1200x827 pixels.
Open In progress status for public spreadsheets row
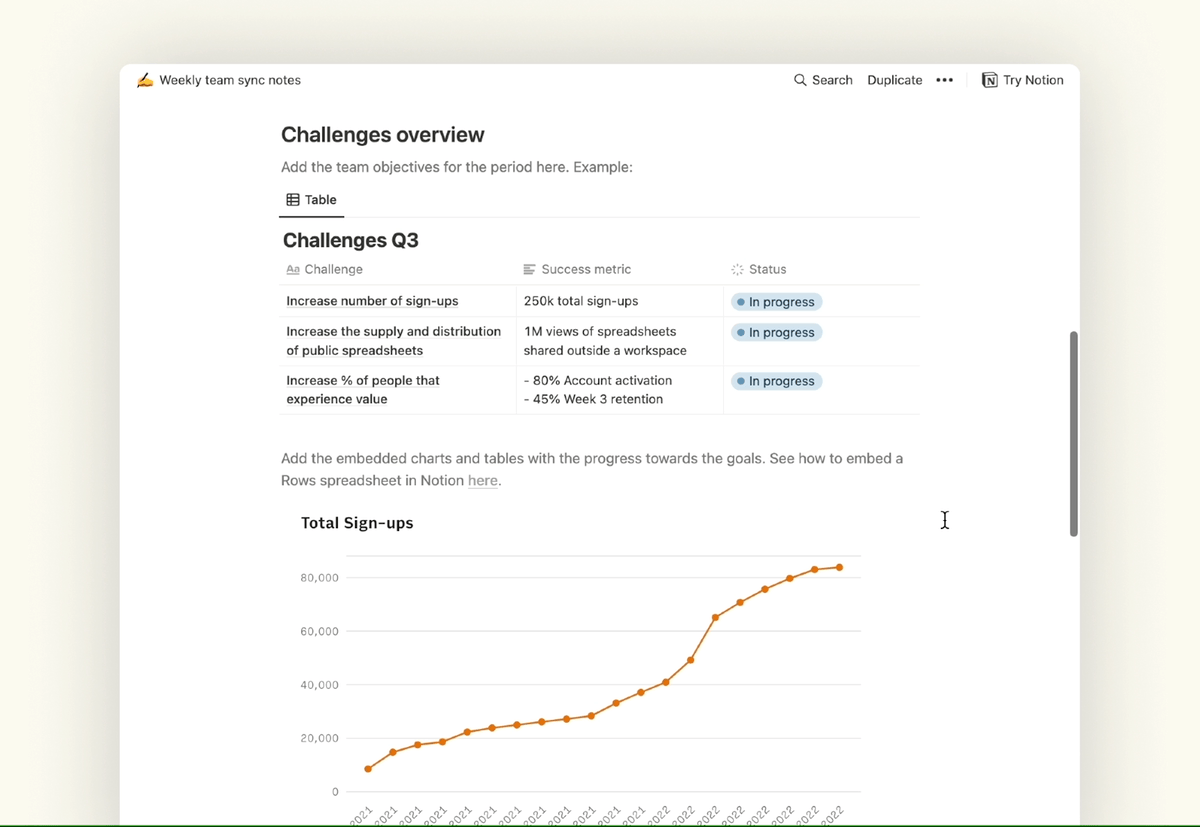776,332
